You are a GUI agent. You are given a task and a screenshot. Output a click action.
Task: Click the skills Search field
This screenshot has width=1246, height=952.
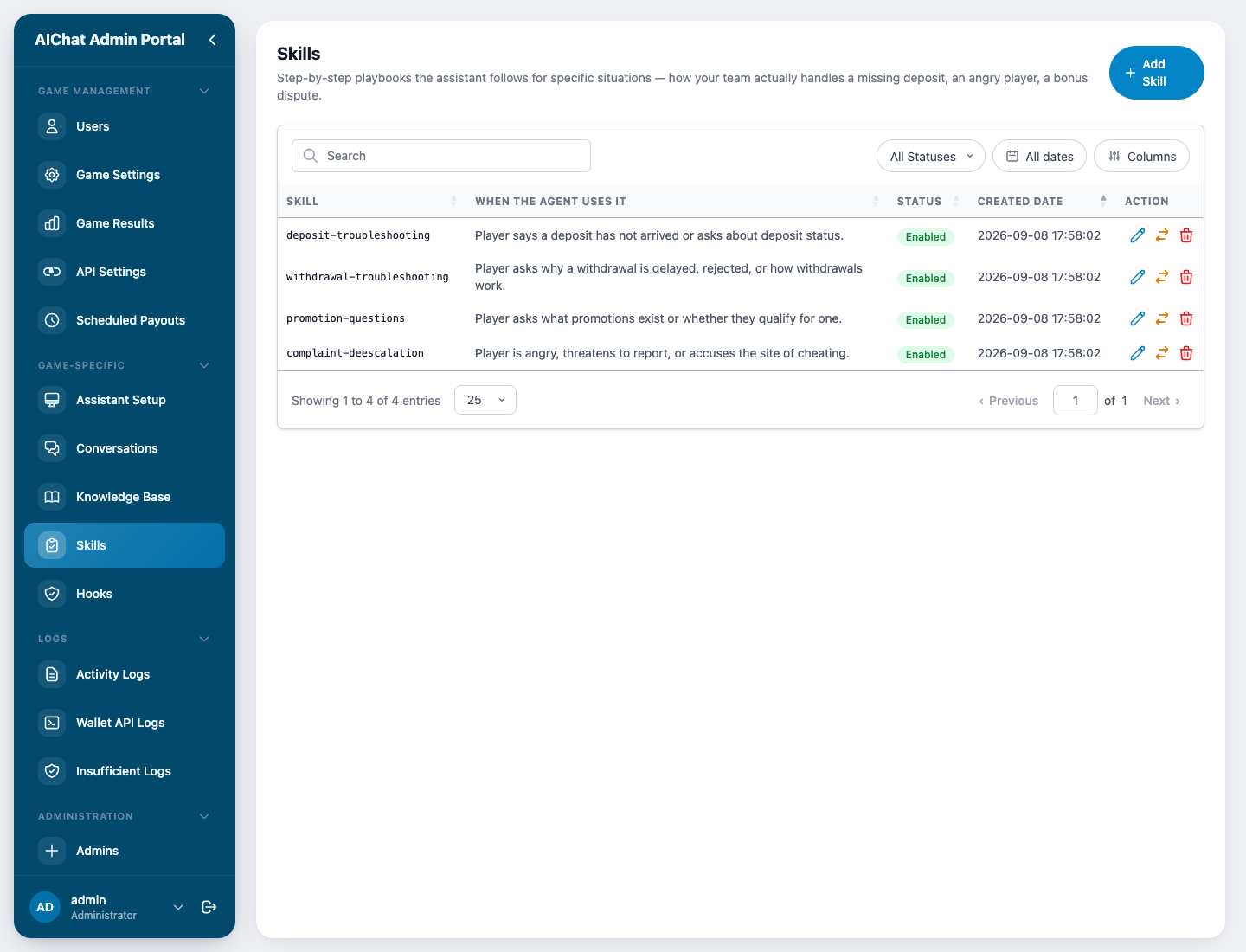pos(441,156)
